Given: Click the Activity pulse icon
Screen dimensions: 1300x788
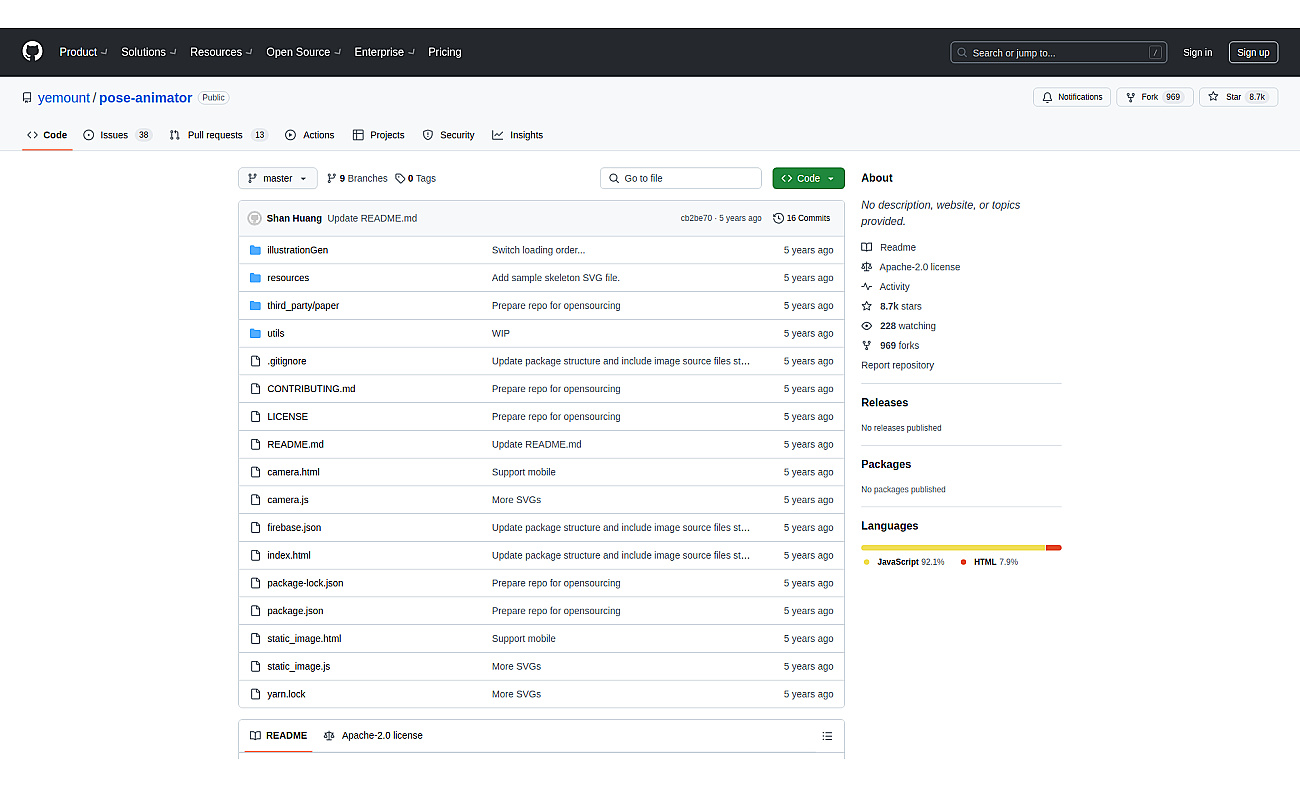Looking at the screenshot, I should pos(867,287).
